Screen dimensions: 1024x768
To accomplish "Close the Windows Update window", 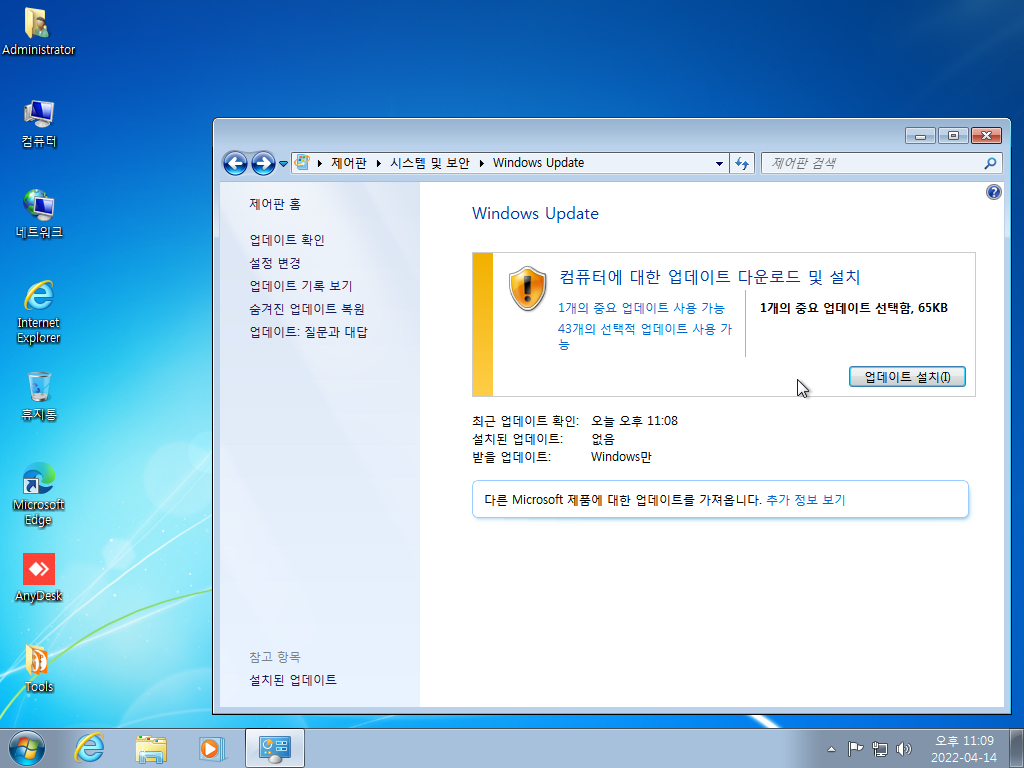I will click(x=986, y=136).
